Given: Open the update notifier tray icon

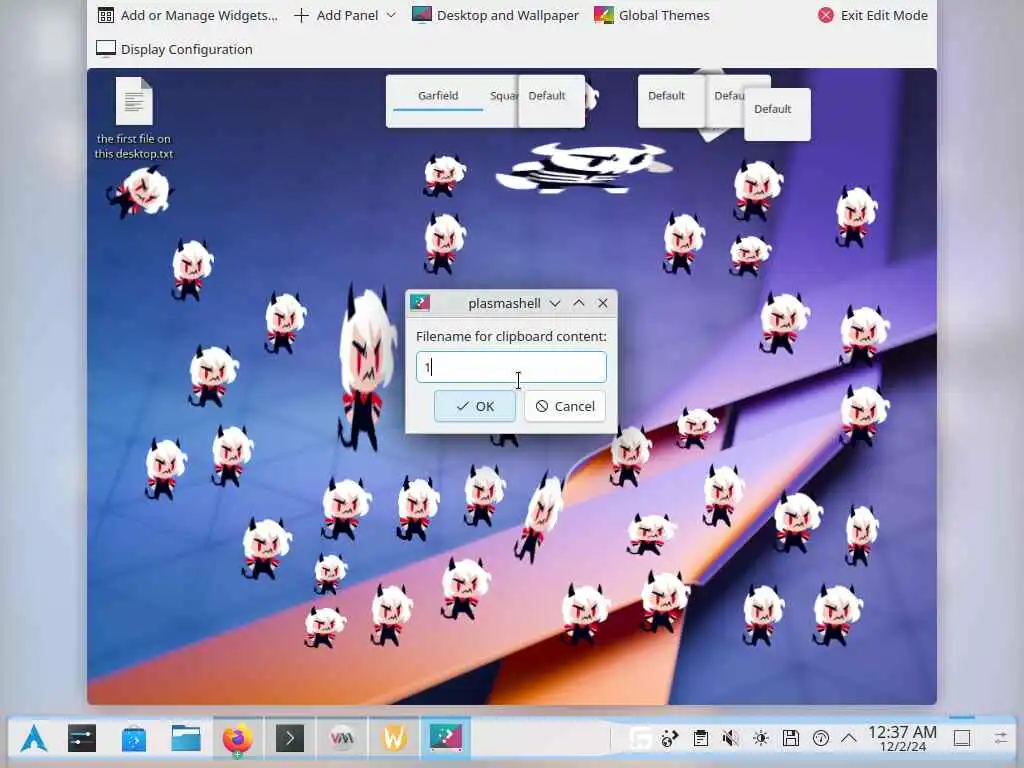Looking at the screenshot, I should [x=669, y=739].
